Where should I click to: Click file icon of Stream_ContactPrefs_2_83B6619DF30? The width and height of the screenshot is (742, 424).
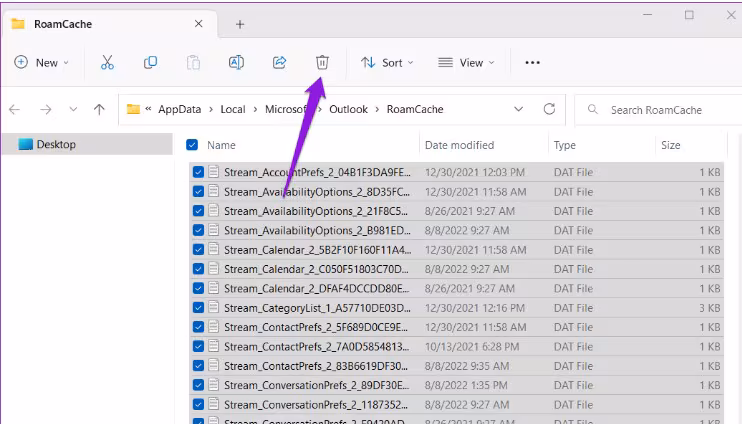(214, 365)
